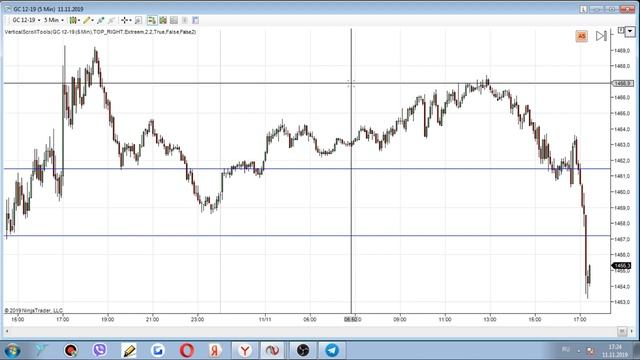Open the OBS Studio taskbar icon
The image size is (640, 360).
point(303,350)
